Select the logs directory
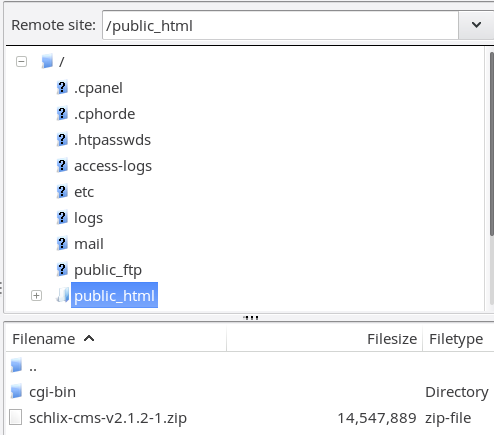This screenshot has width=494, height=435. pyautogui.click(x=88, y=218)
